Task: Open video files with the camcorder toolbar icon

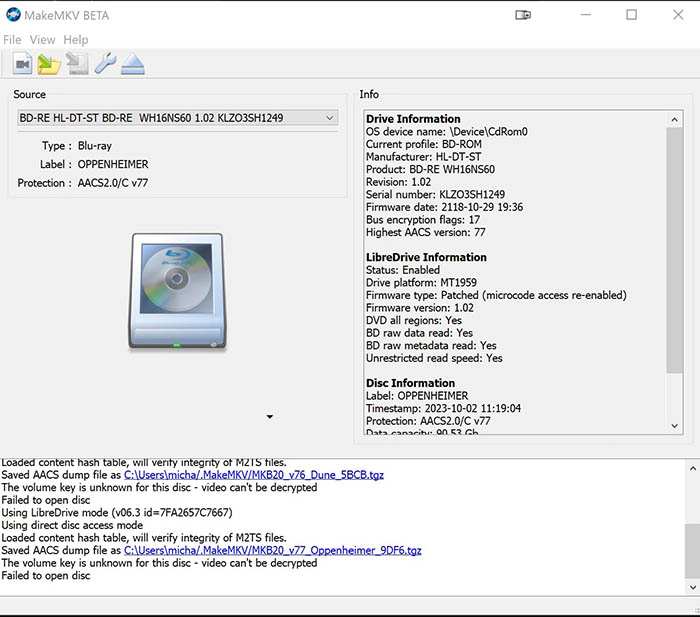Action: pos(22,64)
